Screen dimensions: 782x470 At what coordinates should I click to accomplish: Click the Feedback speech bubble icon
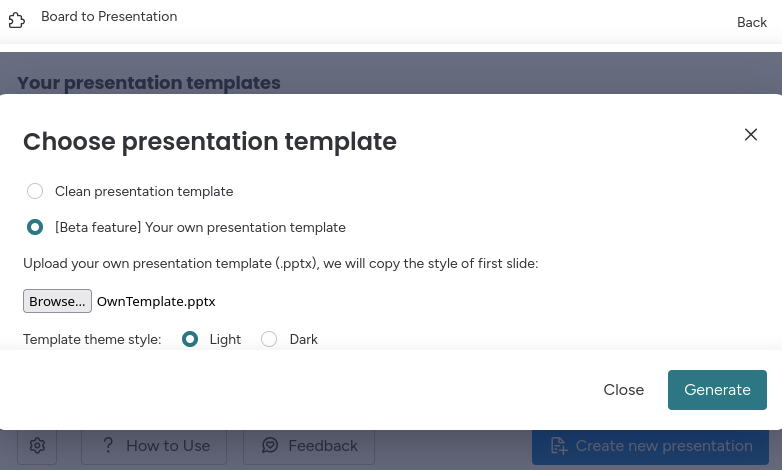tap(270, 446)
